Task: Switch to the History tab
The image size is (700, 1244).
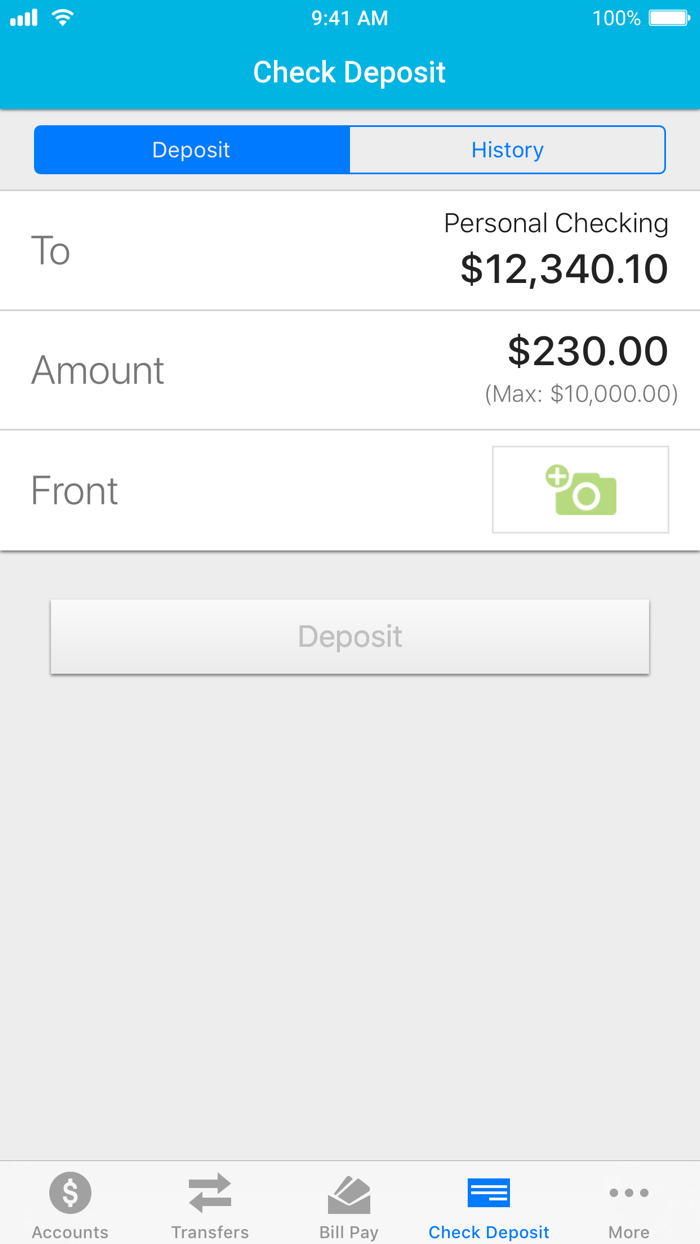Action: pos(507,149)
